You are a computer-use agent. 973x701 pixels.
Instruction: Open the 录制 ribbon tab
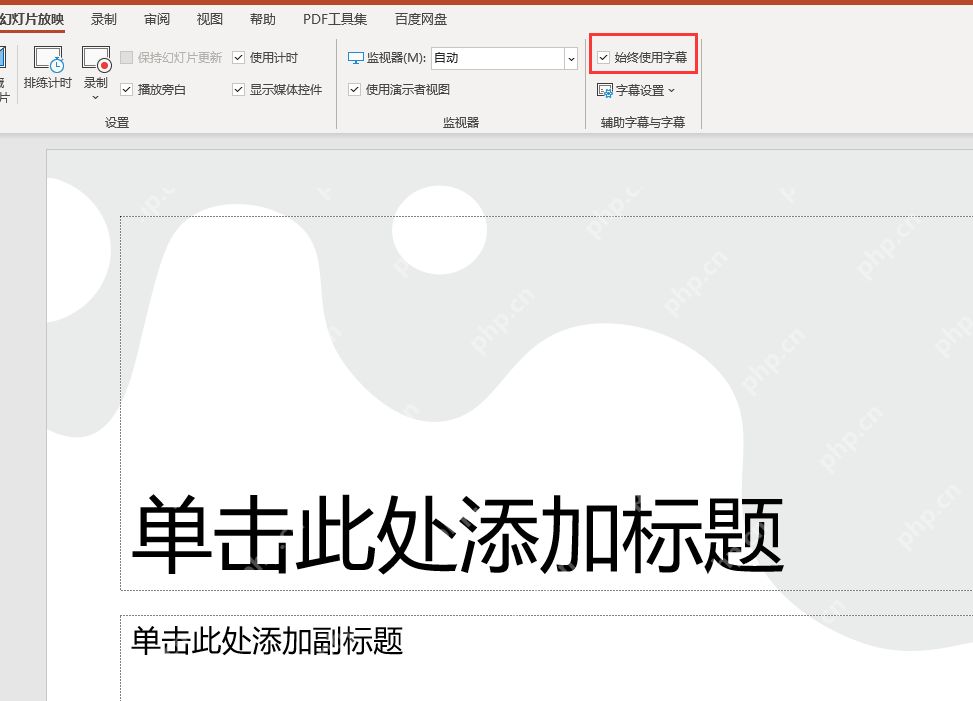104,19
